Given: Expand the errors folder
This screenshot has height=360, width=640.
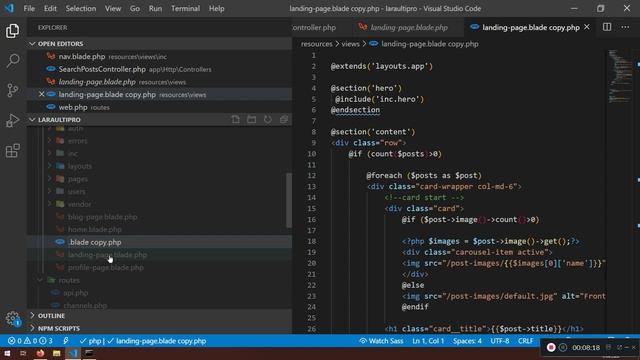Looking at the screenshot, I should pos(50,141).
